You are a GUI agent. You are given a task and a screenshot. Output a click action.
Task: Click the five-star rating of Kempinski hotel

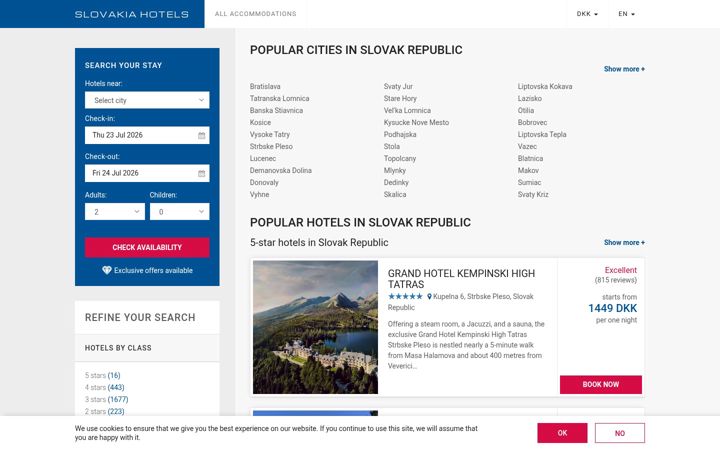[x=405, y=297]
